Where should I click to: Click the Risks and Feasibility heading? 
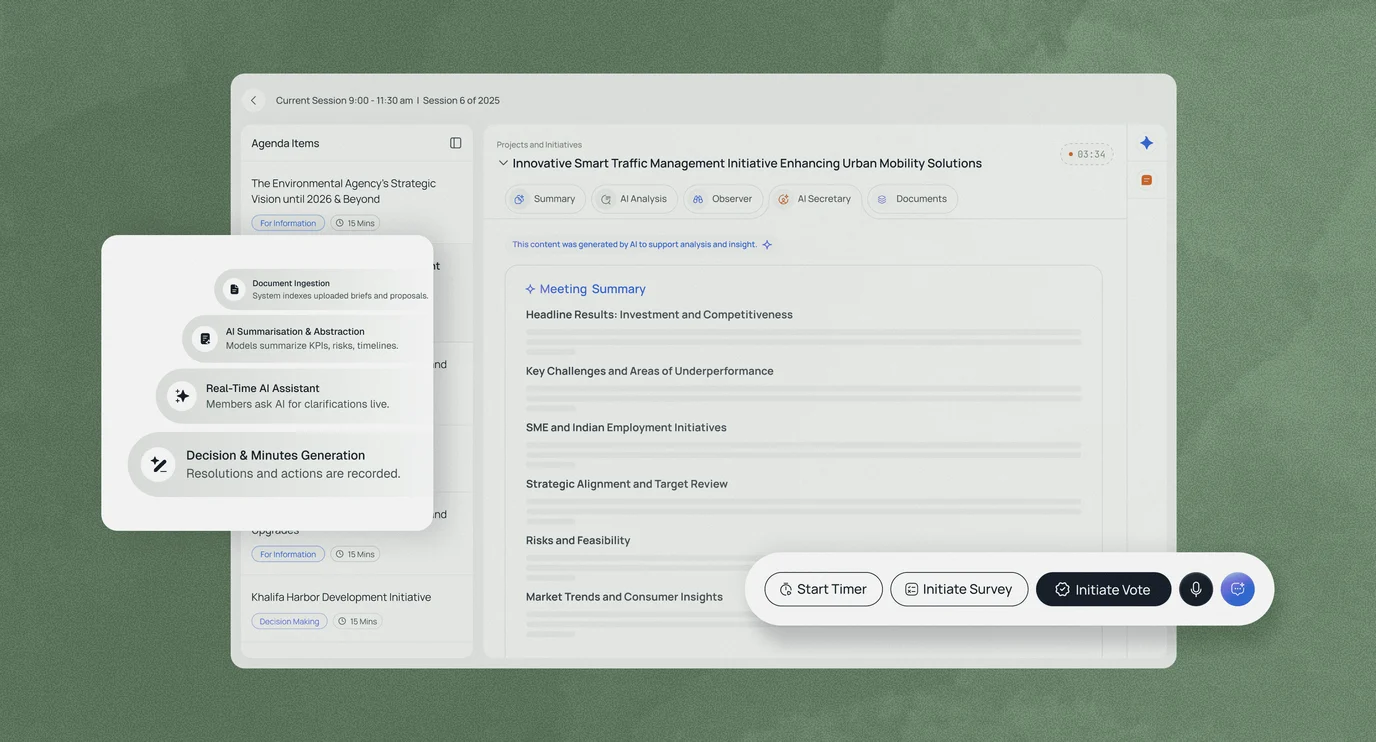[x=578, y=540]
